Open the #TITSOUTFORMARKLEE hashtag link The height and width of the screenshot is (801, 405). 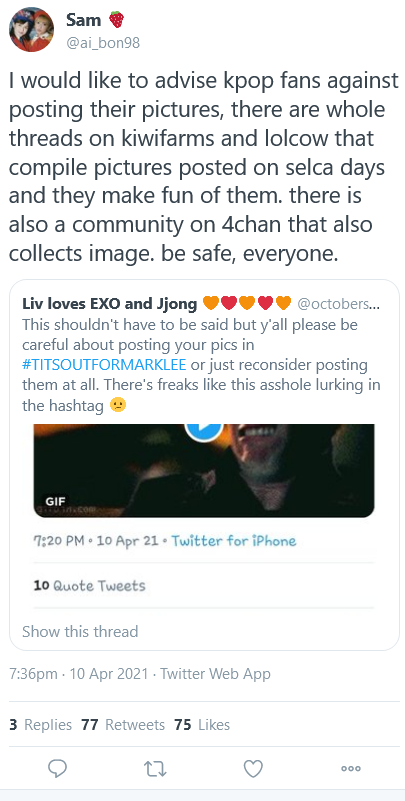(105, 365)
